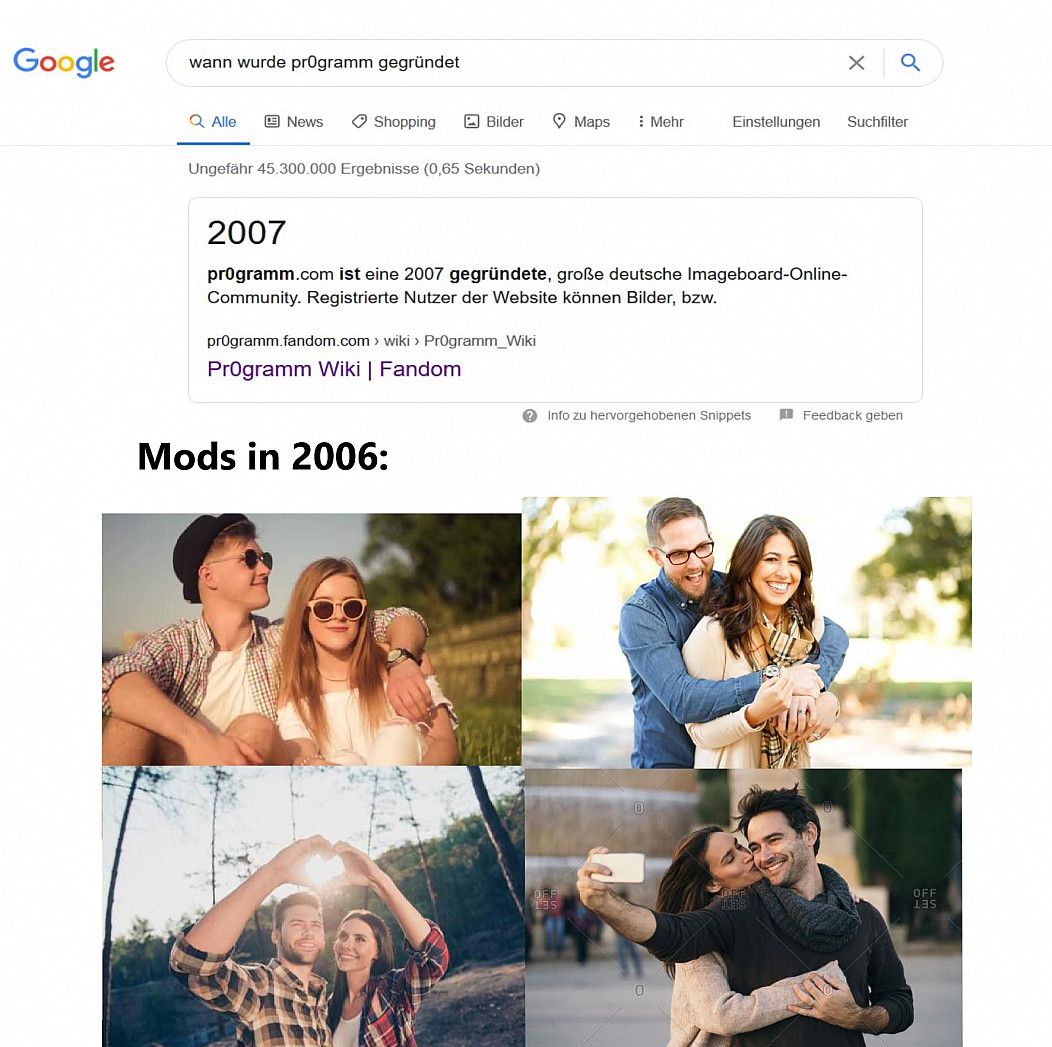
Task: Clear the search query with the X icon
Action: tap(856, 63)
